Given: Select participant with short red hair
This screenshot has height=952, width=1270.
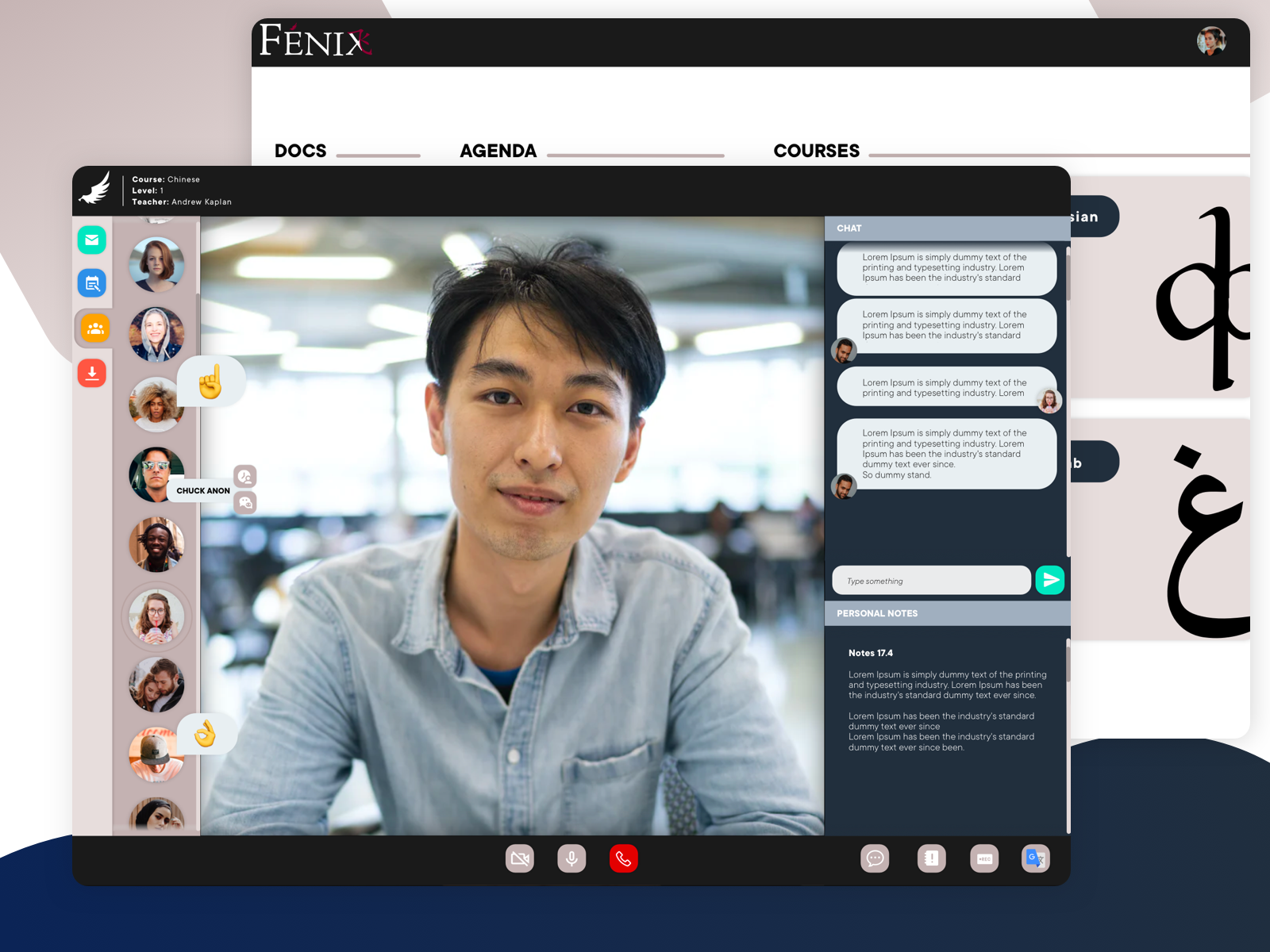Looking at the screenshot, I should pyautogui.click(x=156, y=264).
